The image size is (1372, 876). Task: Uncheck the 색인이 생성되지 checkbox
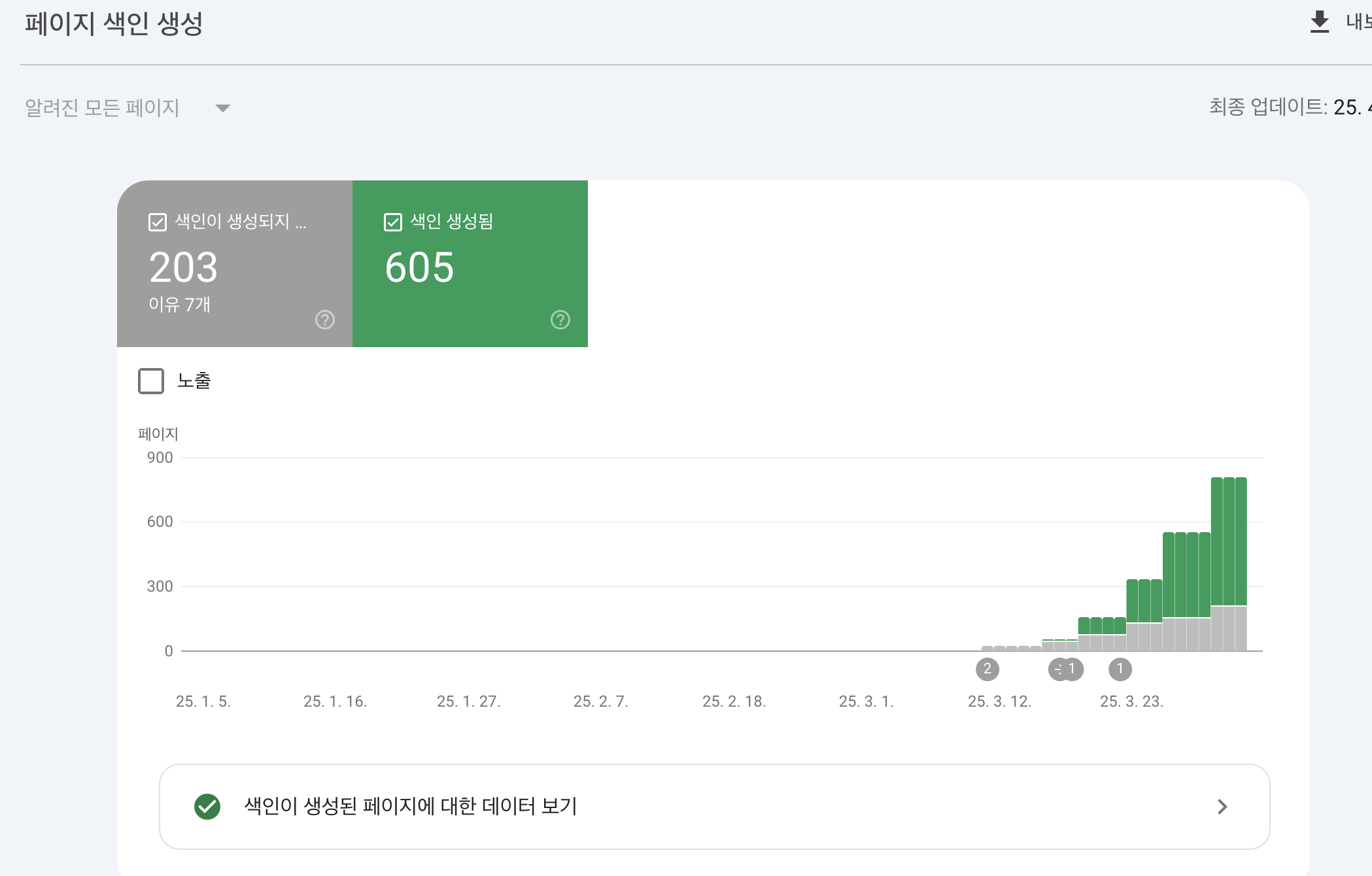(x=158, y=222)
